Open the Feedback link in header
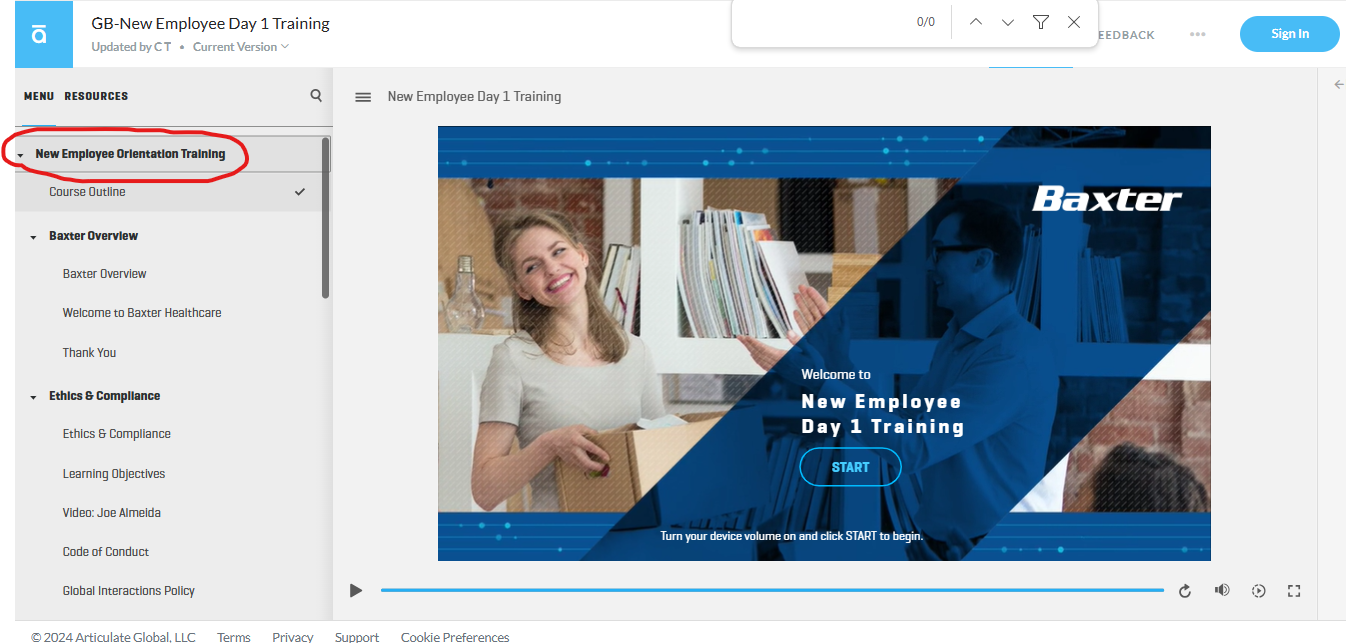 [x=1126, y=35]
